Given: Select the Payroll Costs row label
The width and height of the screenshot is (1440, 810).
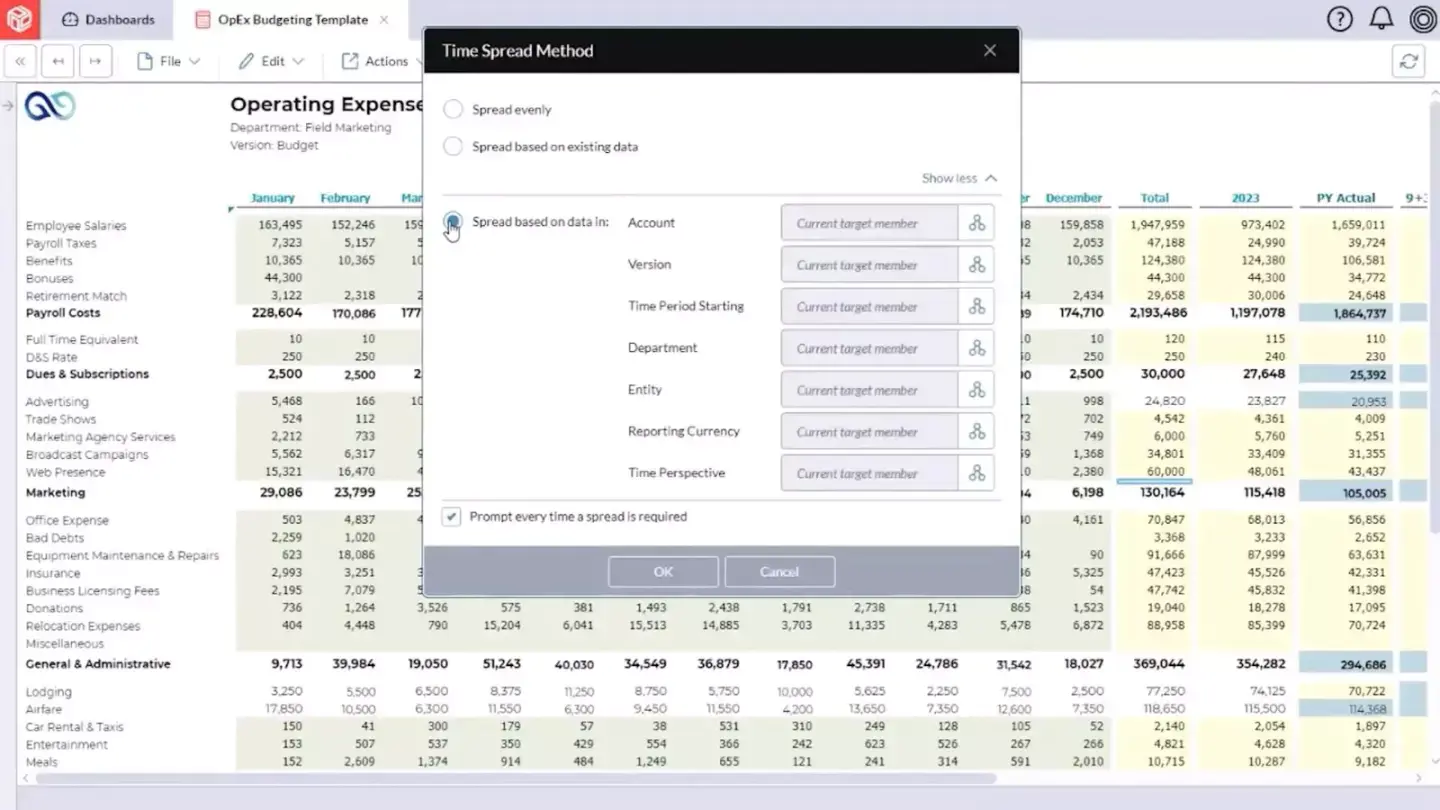Looking at the screenshot, I should click(x=63, y=313).
